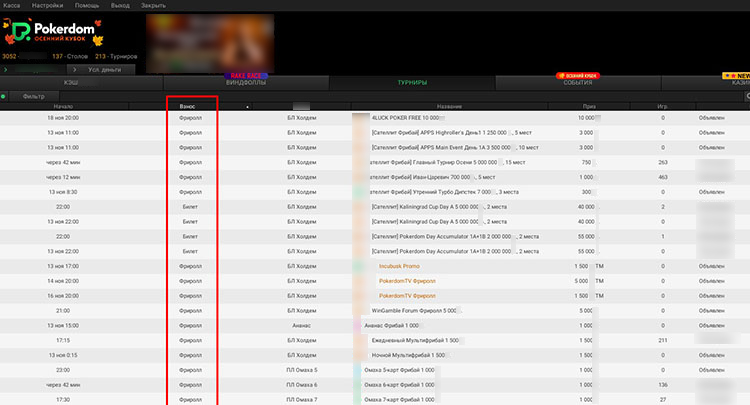Select Иван-Царевич 700 000 satellite row

(375, 177)
